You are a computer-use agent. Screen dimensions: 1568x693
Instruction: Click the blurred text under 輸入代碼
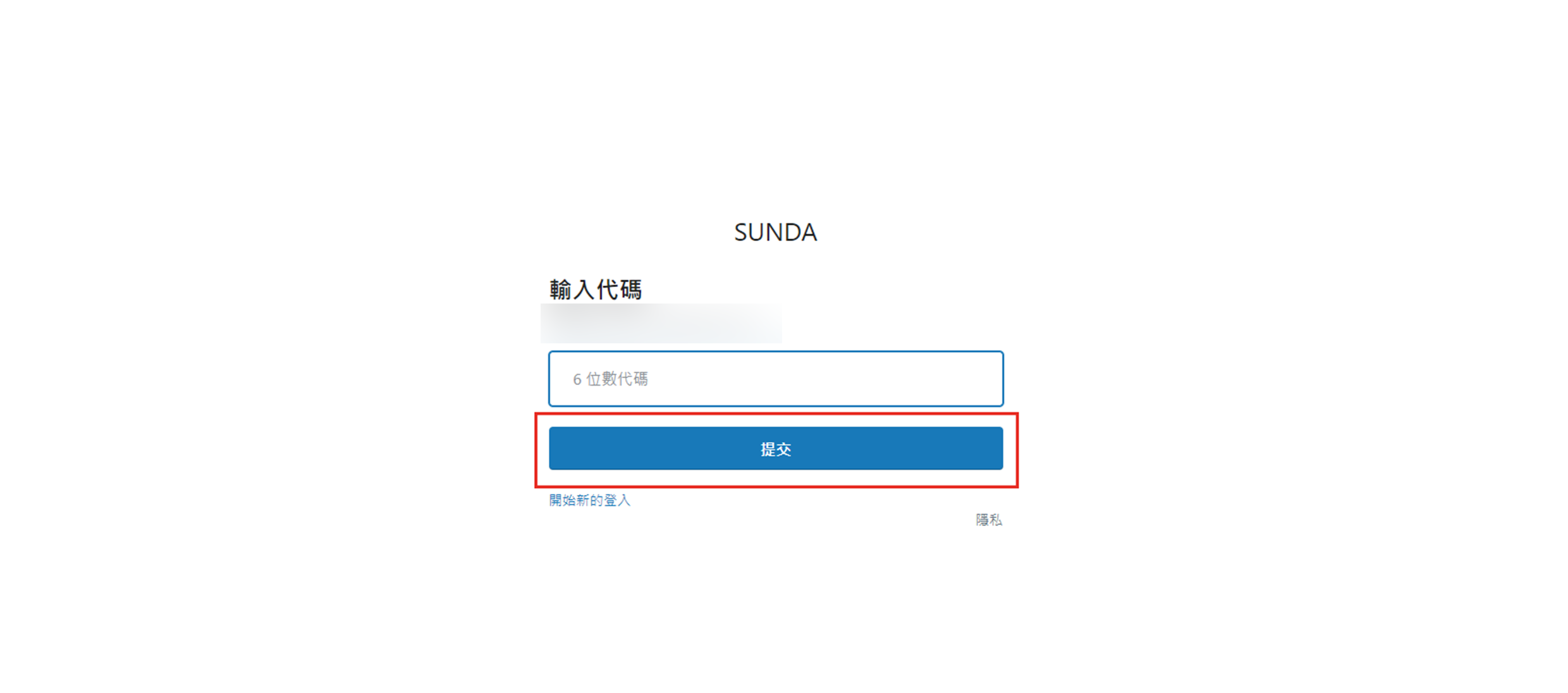pyautogui.click(x=661, y=323)
